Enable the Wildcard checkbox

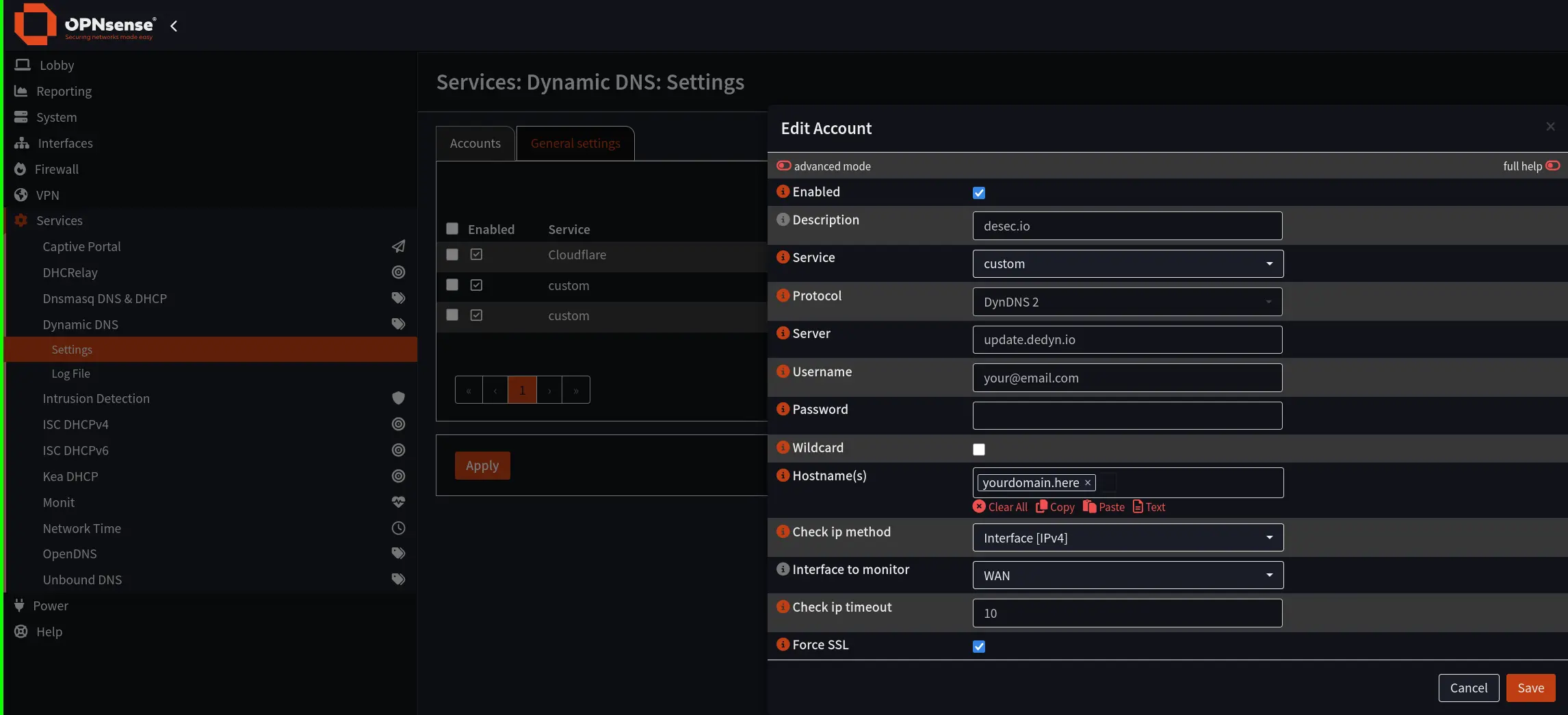[979, 450]
